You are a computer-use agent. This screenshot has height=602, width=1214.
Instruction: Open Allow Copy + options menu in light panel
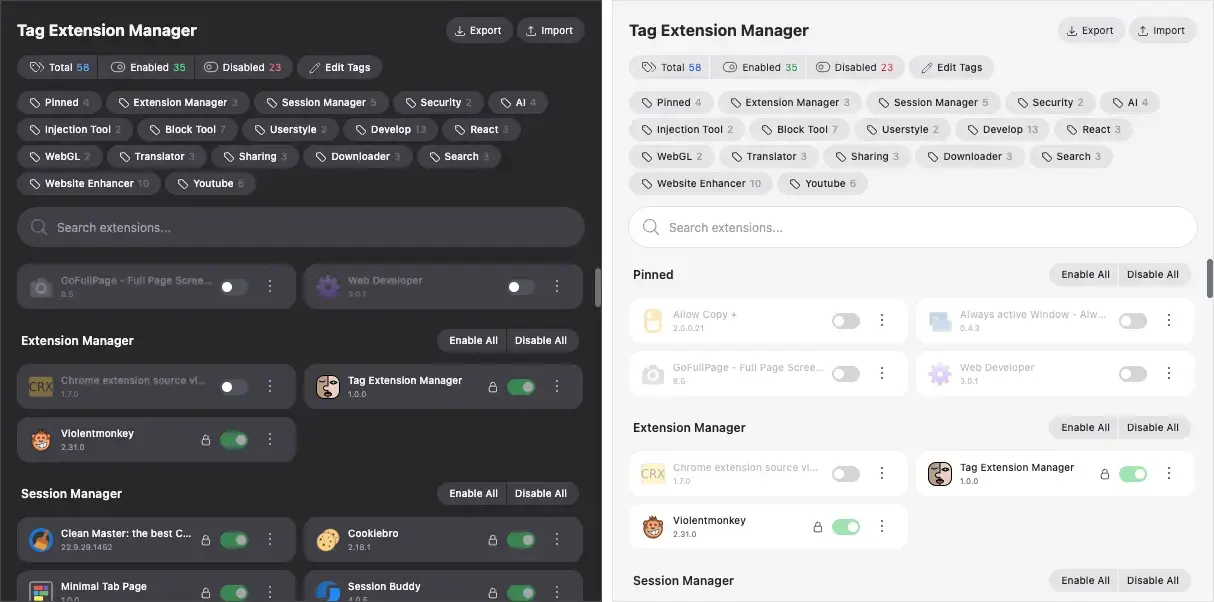click(x=882, y=321)
